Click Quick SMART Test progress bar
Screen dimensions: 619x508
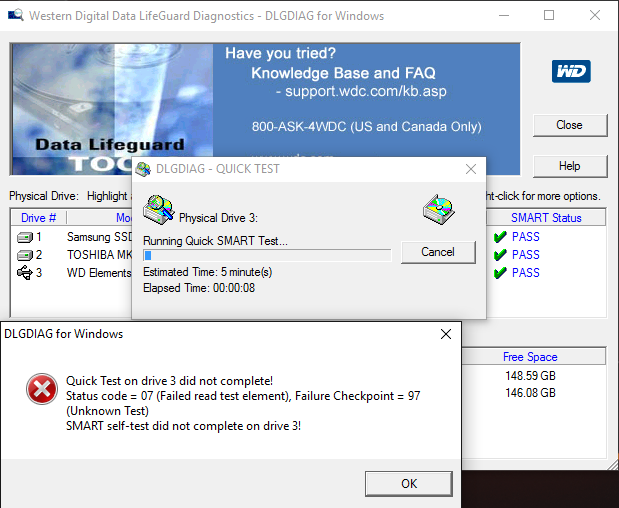pyautogui.click(x=267, y=255)
